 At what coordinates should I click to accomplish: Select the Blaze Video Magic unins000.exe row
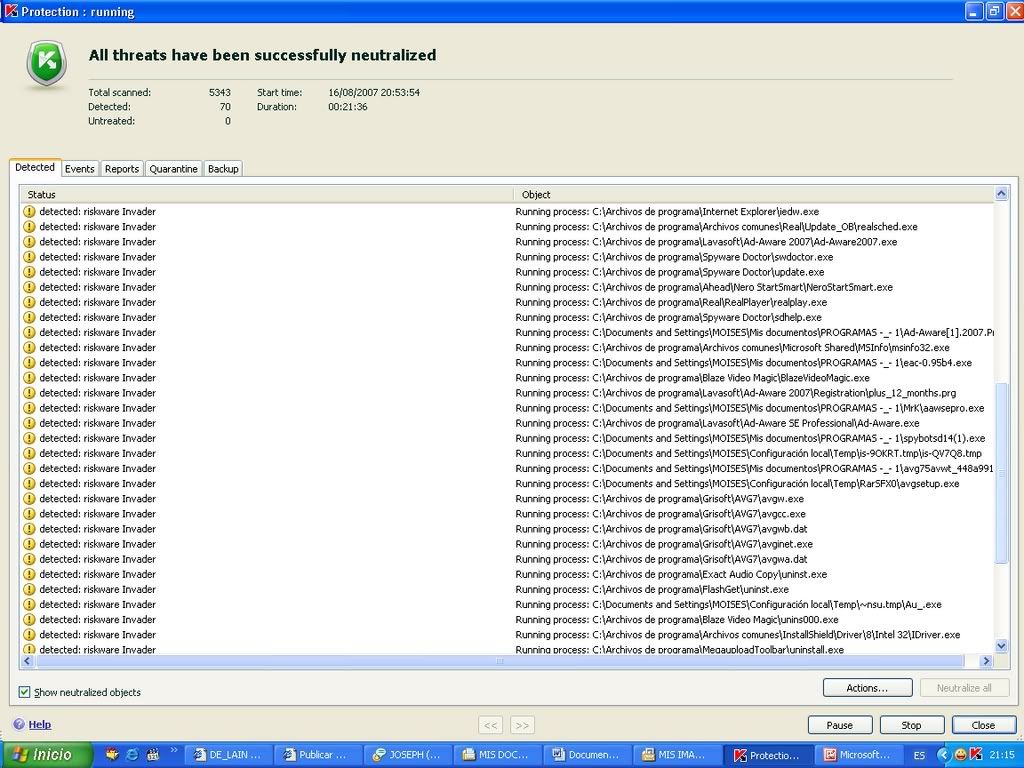pyautogui.click(x=507, y=620)
